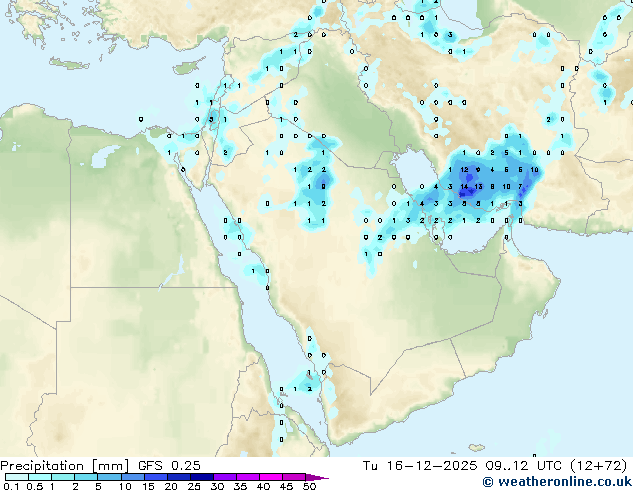Viewport: 634px width, 490px height.
Task: Pick the legend swatch between 35 and 40
Action: 248,477
